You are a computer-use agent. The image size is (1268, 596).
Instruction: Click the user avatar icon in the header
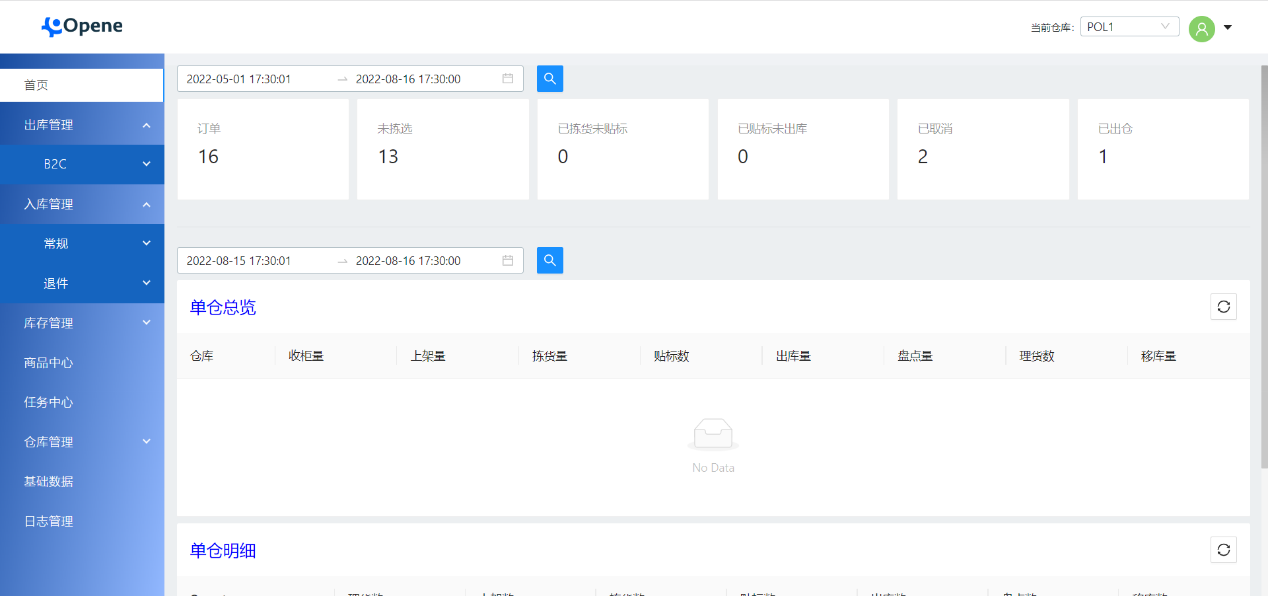click(1201, 28)
